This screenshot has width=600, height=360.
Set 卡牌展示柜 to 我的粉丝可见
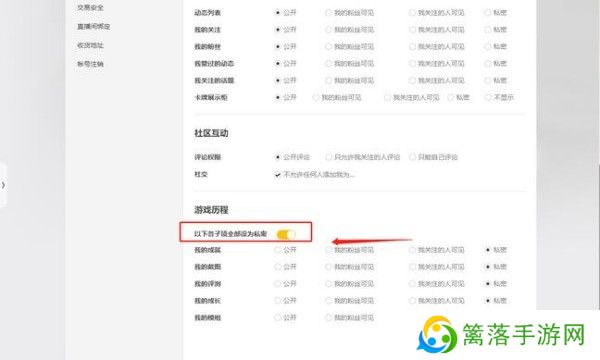point(316,98)
